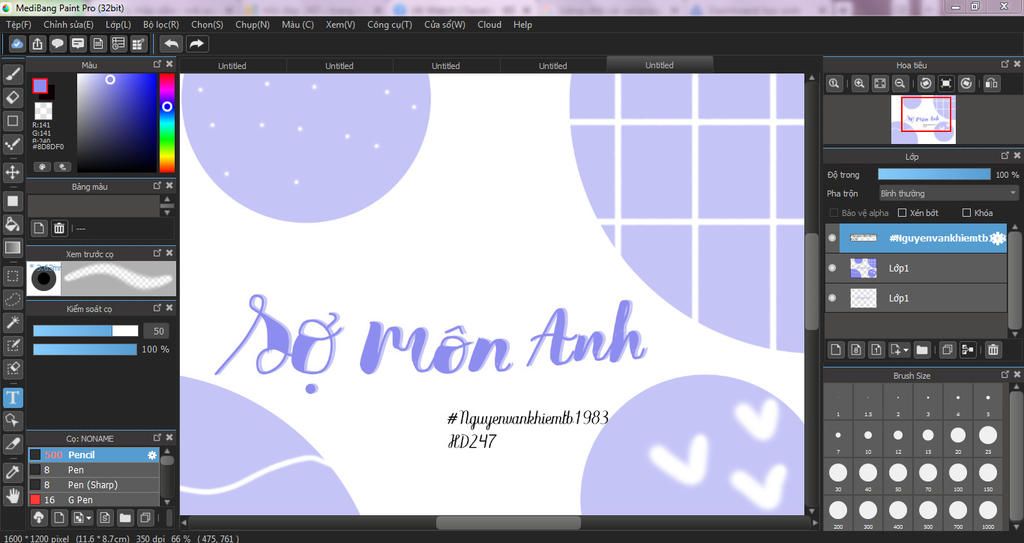Toggle the Bảo vệ alpha checkbox
Viewport: 1024px width, 543px height.
[x=833, y=213]
